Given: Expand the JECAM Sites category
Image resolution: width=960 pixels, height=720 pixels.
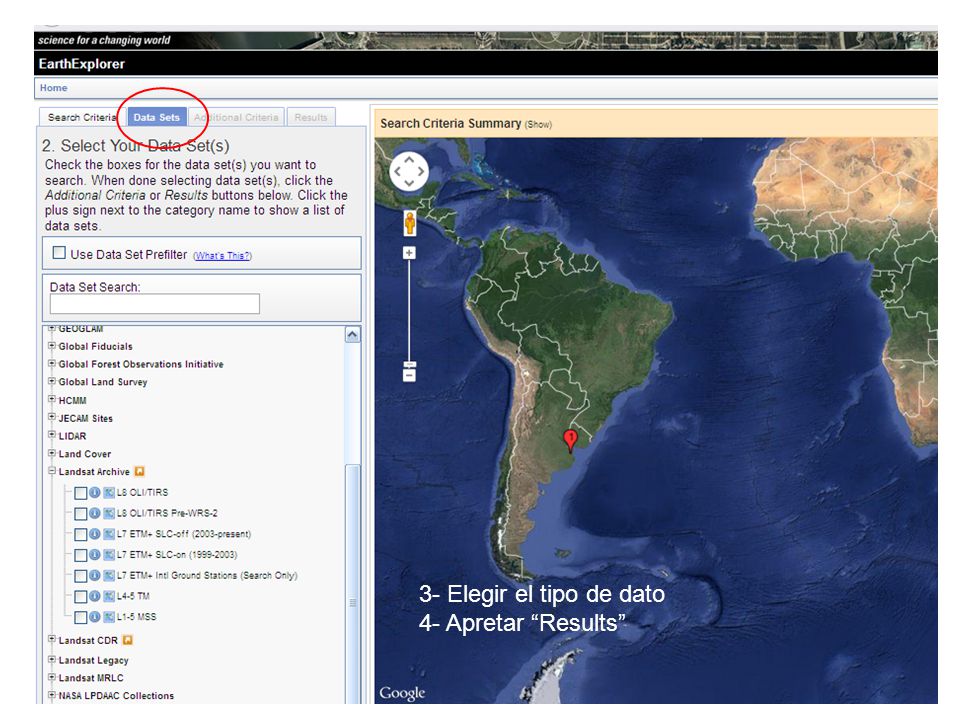Looking at the screenshot, I should [52, 417].
